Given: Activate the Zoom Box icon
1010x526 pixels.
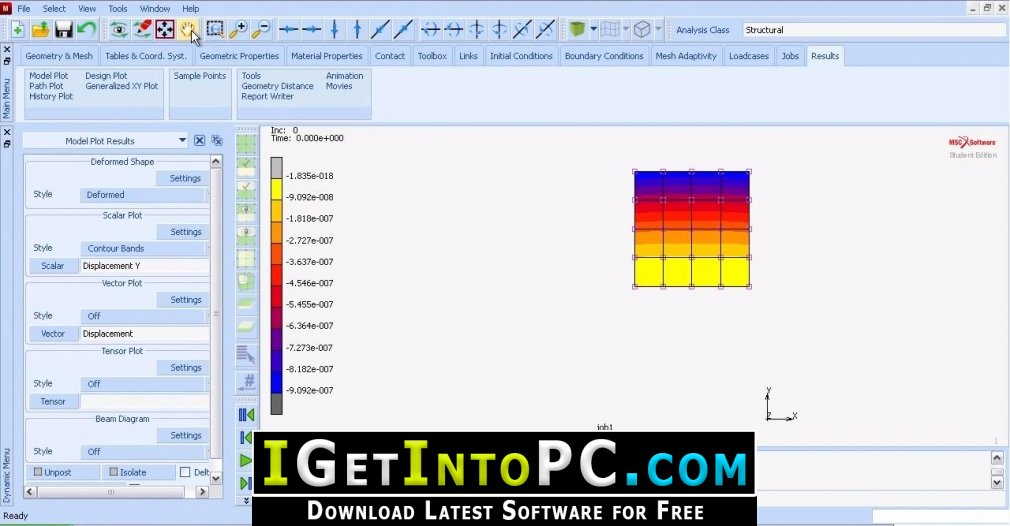Looking at the screenshot, I should click(x=214, y=30).
